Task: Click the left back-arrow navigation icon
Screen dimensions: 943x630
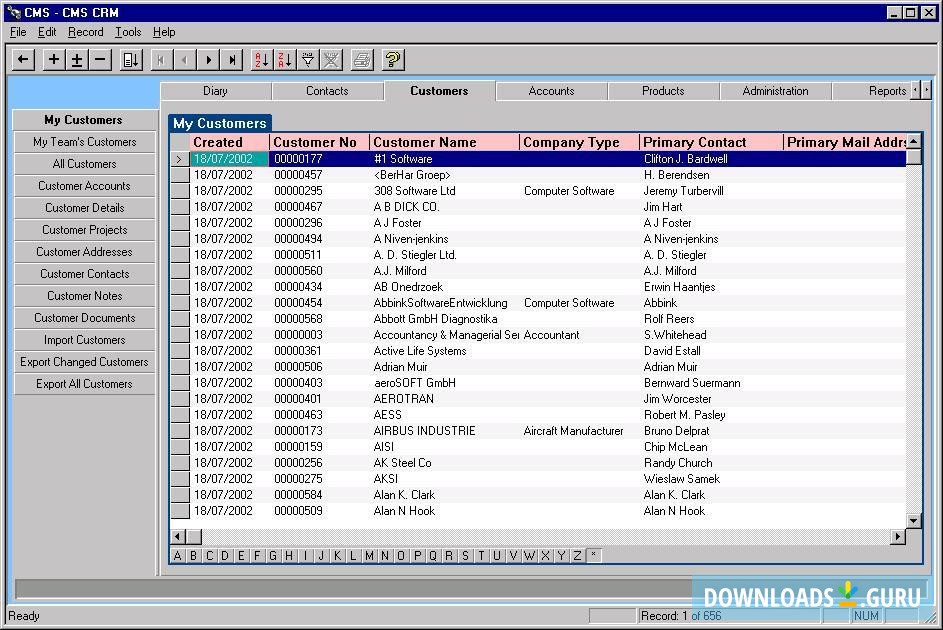Action: click(x=22, y=60)
